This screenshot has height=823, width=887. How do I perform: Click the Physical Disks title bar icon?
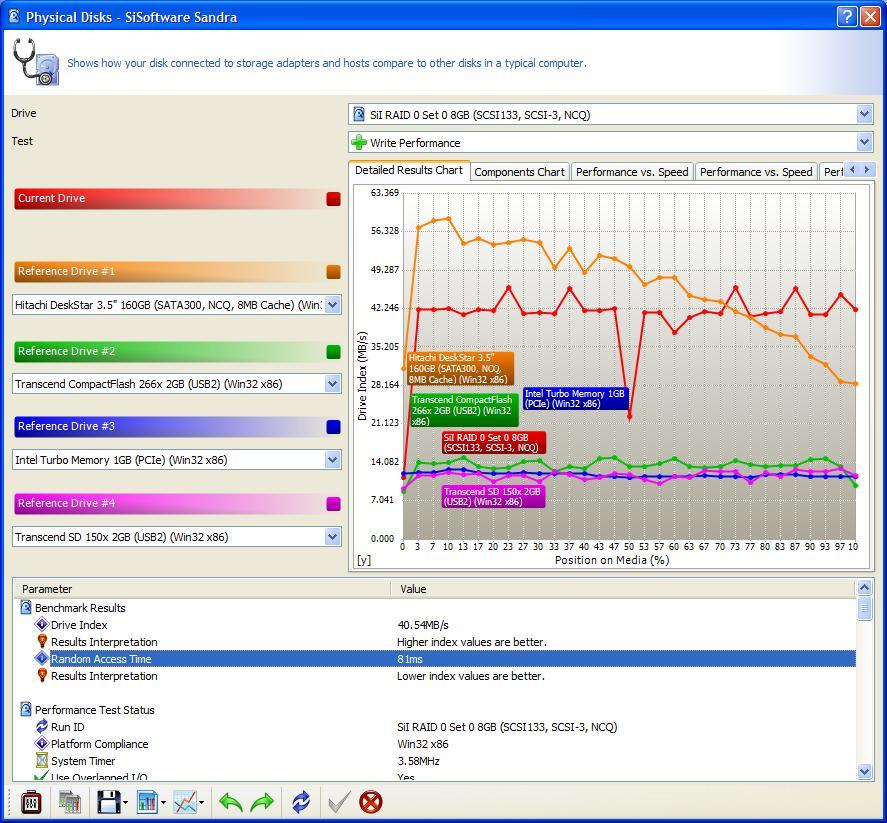[14, 16]
